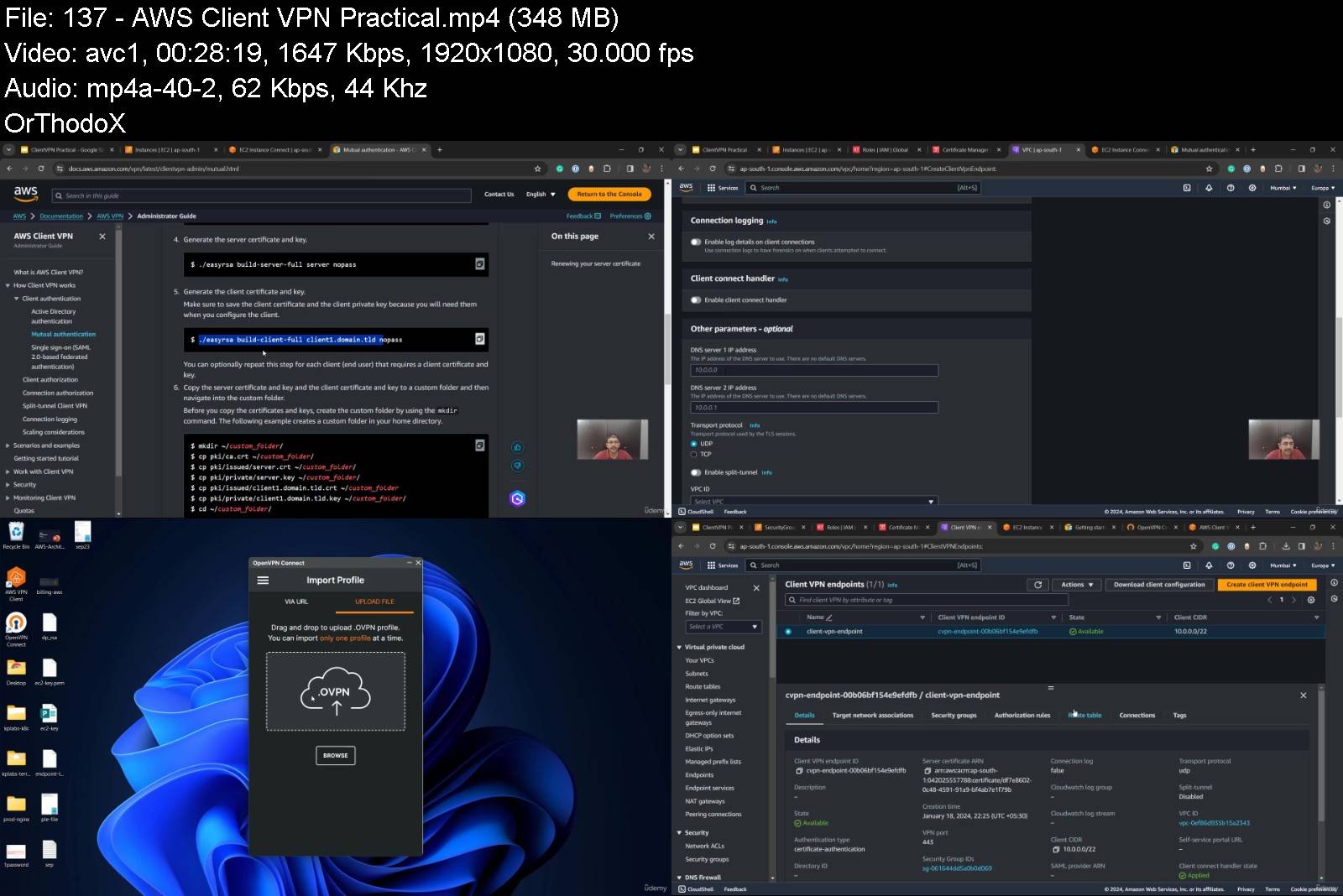Click the thumbs-up feedback icon in docs
The width and height of the screenshot is (1343, 896).
point(517,447)
